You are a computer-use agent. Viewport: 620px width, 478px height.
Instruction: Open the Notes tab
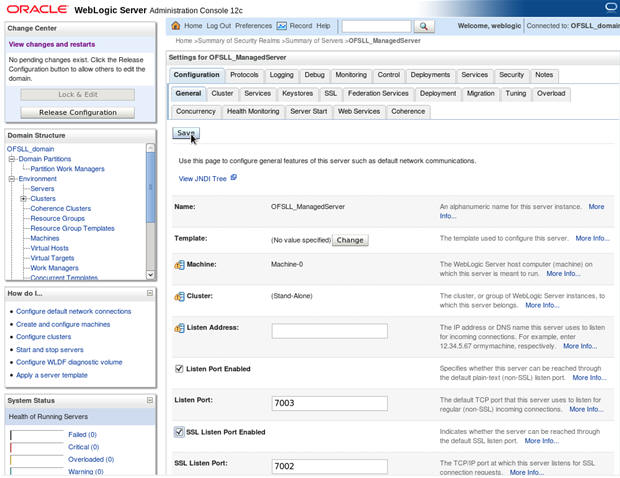coord(544,75)
